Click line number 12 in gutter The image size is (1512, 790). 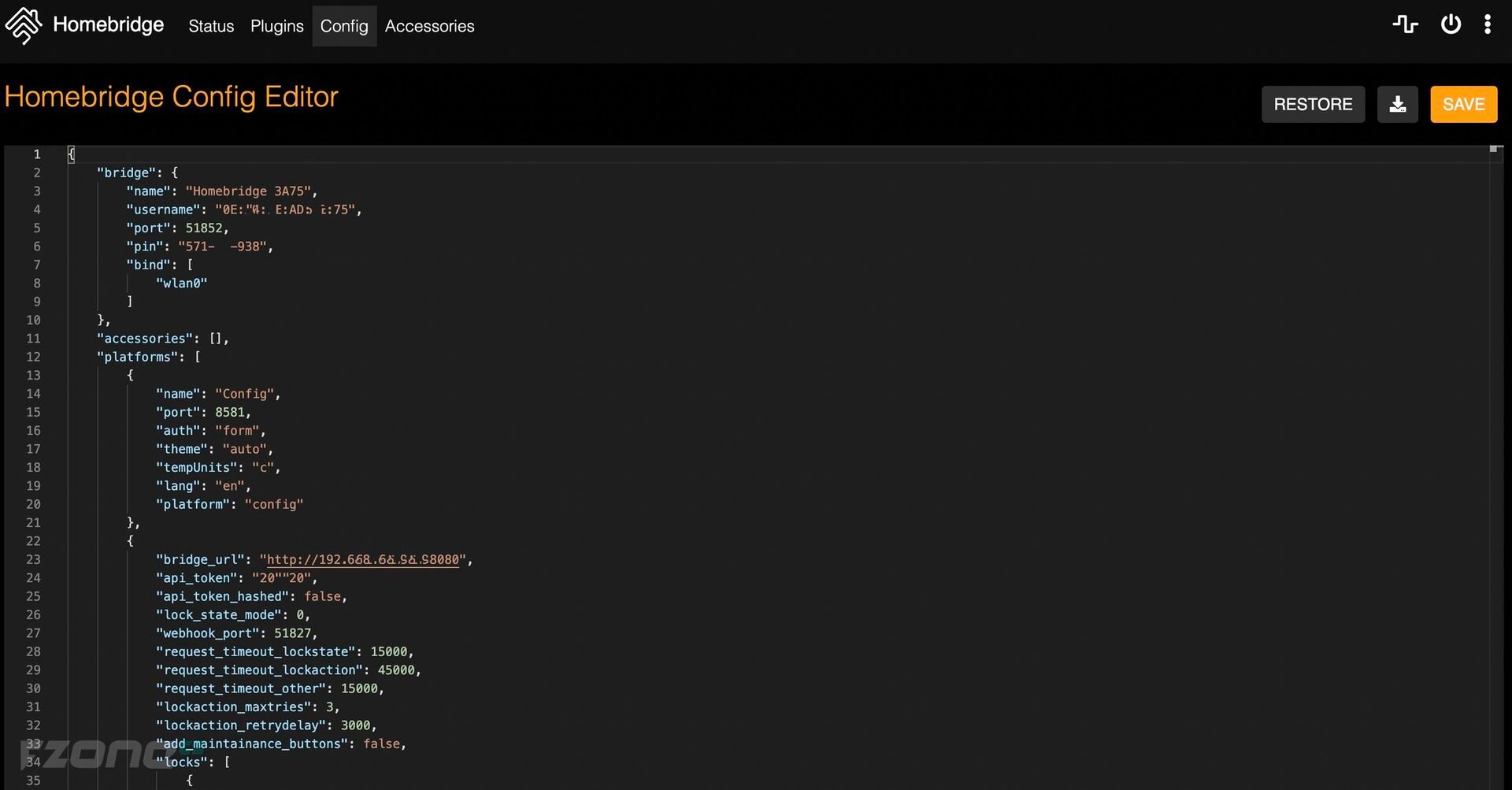(x=33, y=357)
